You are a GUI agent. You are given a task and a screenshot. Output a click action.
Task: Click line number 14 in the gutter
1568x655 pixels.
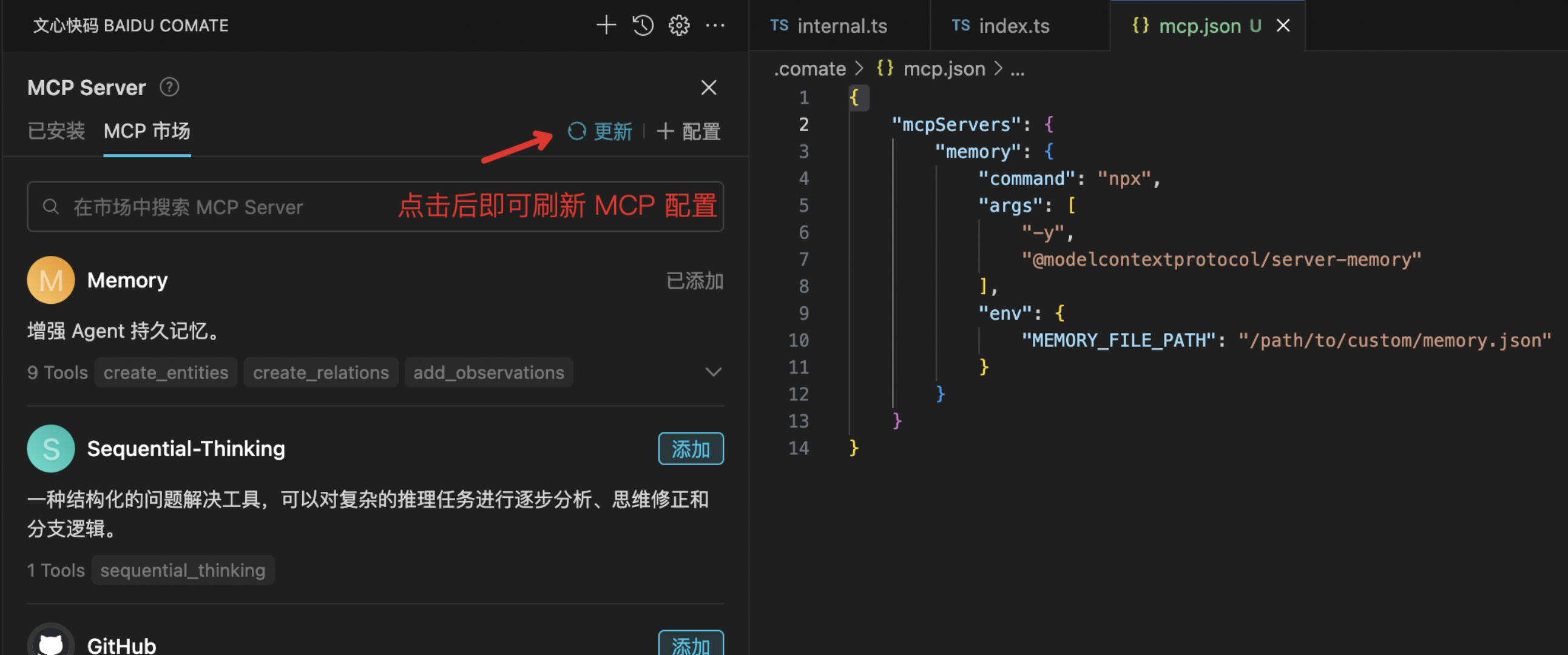[799, 448]
